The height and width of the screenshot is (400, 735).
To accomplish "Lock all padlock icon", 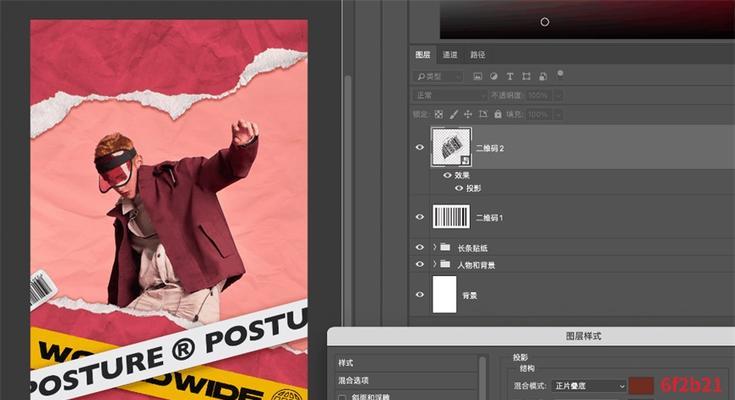I will [498, 114].
